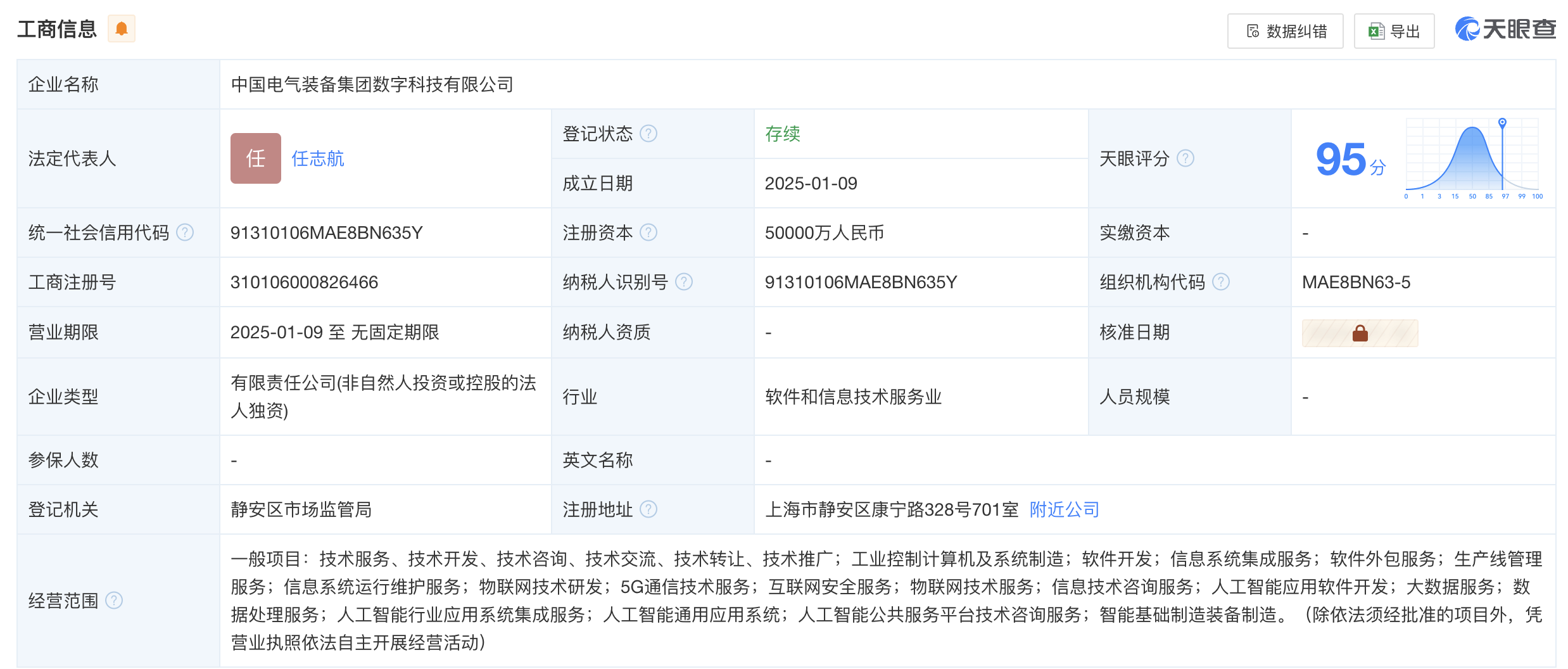Click help icon beside 统一社会信用代码
1568x669 pixels.
[185, 233]
